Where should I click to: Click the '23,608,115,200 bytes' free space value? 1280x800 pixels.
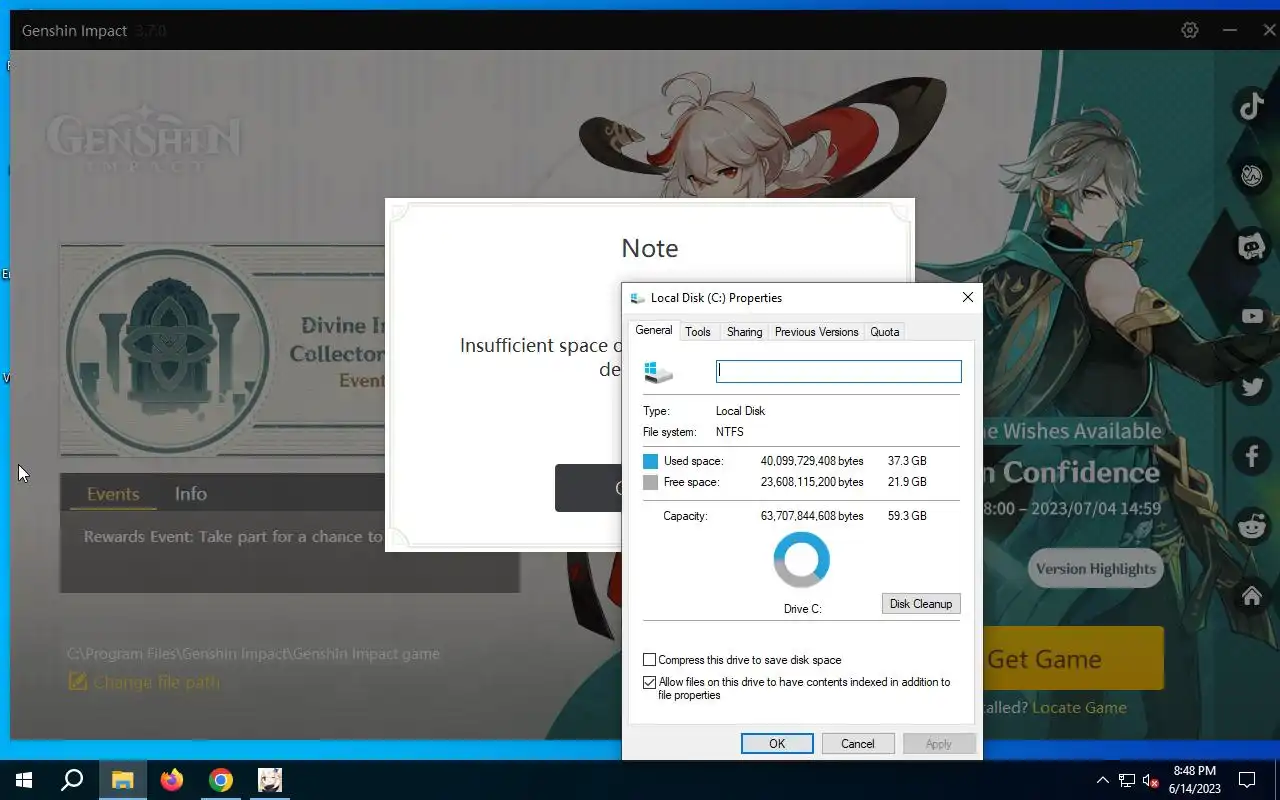pos(812,482)
